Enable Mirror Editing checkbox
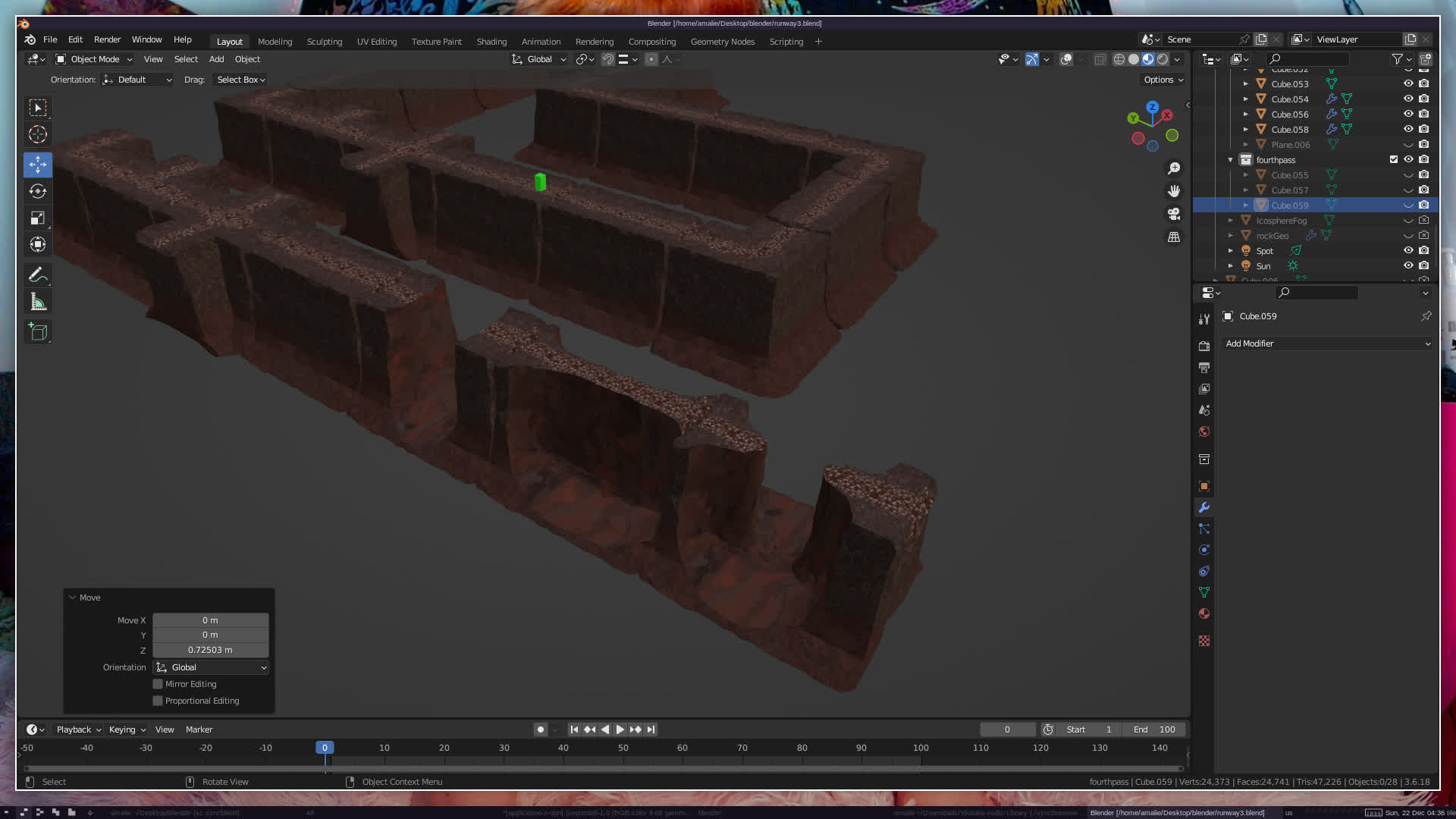Screen dimensions: 1456x819 pos(158,684)
